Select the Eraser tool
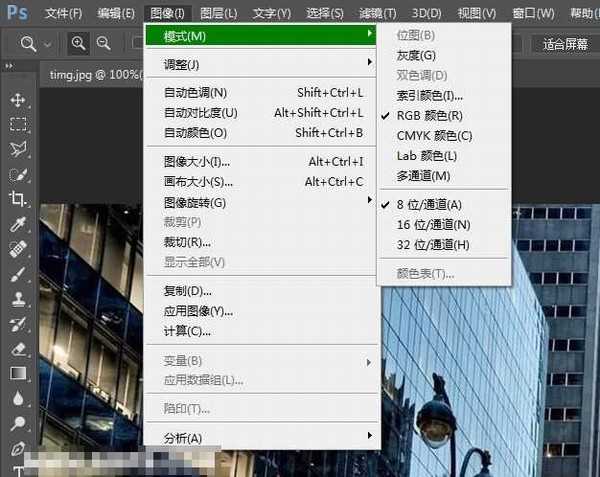Image resolution: width=600 pixels, height=477 pixels. point(18,348)
